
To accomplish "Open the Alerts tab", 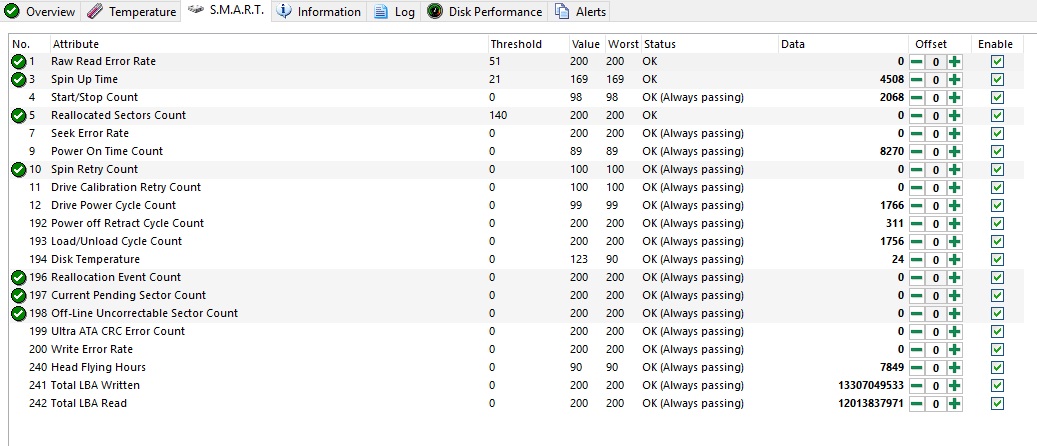I will [580, 12].
